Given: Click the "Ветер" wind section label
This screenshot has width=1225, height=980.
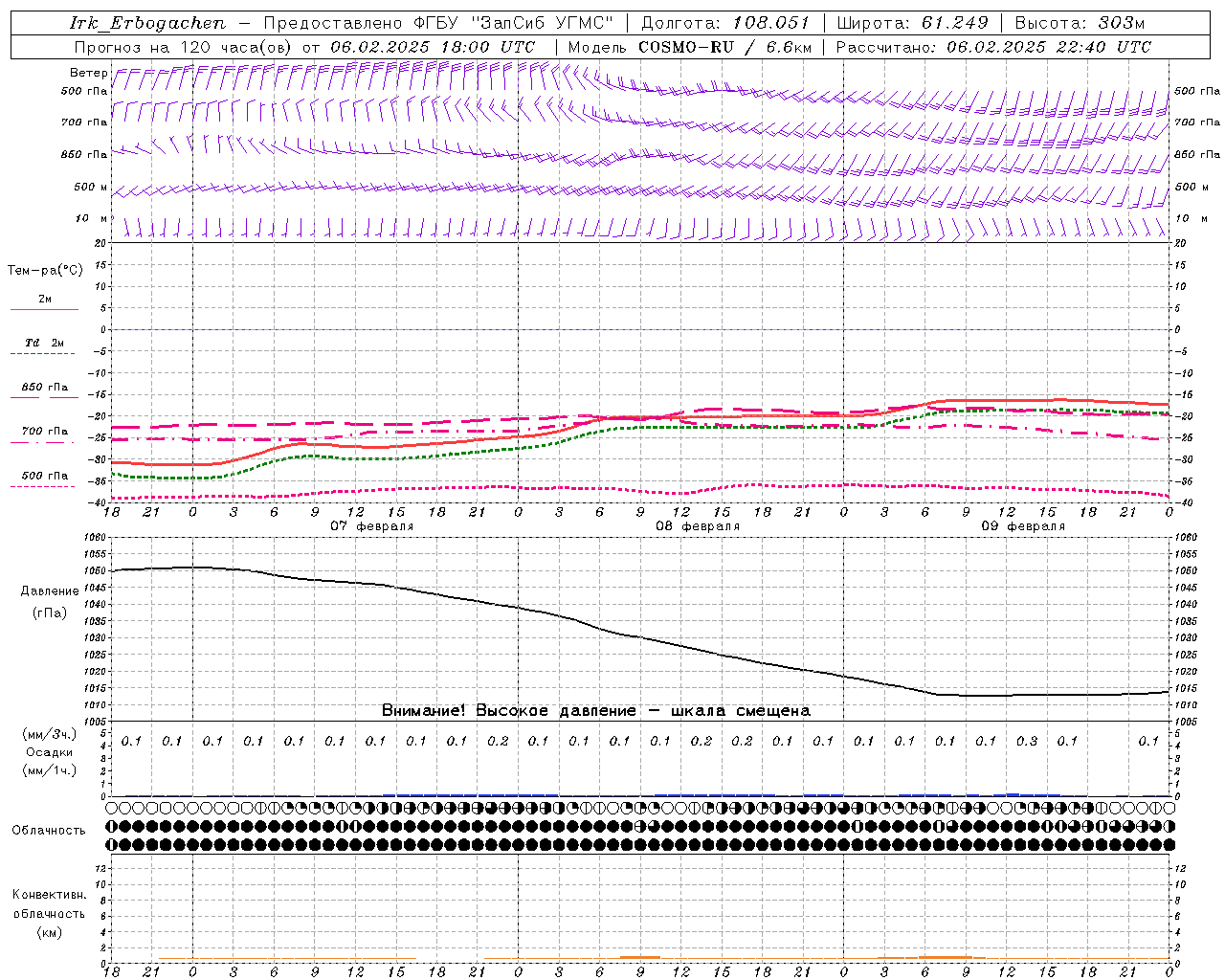Looking at the screenshot, I should pos(89,73).
